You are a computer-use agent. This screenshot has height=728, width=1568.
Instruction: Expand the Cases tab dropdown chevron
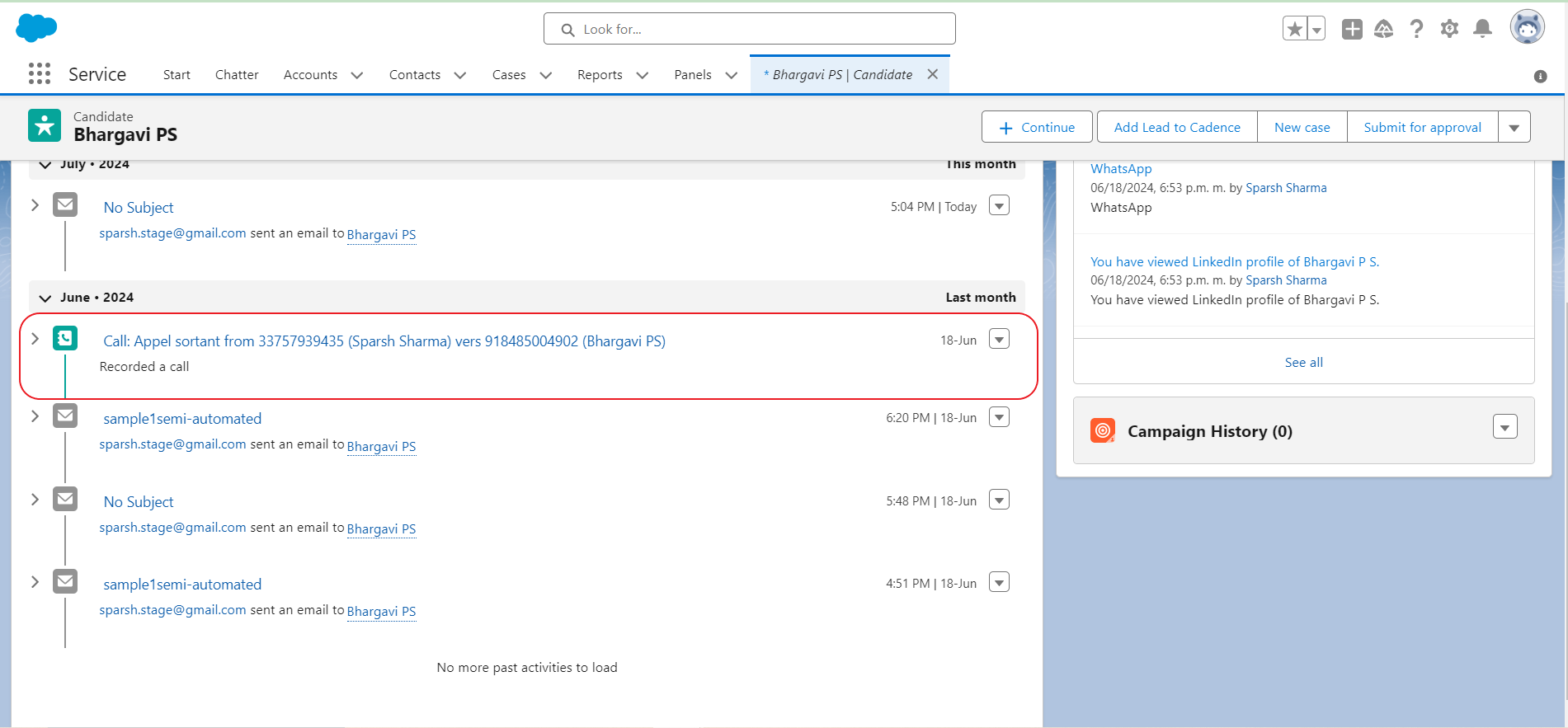click(x=546, y=75)
